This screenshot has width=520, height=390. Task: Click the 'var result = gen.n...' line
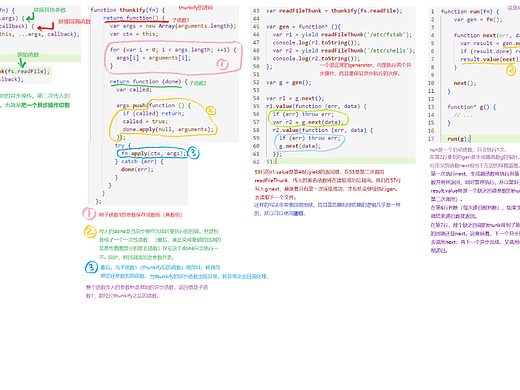(490, 43)
